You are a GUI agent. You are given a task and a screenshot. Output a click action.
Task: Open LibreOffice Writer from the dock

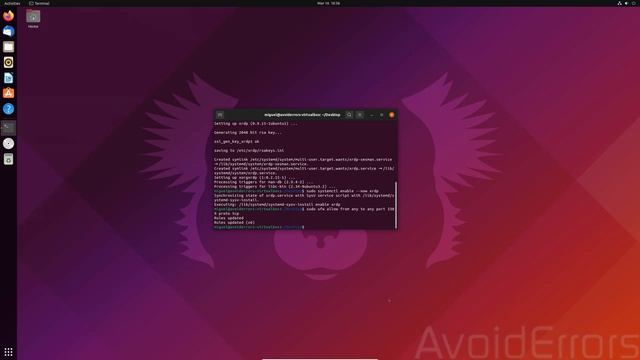[9, 78]
